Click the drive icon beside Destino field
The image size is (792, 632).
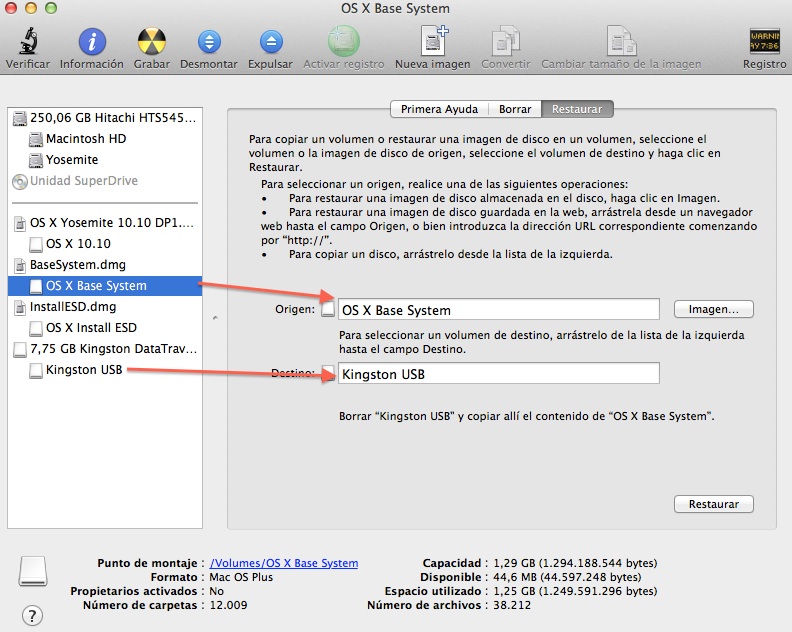[x=328, y=373]
